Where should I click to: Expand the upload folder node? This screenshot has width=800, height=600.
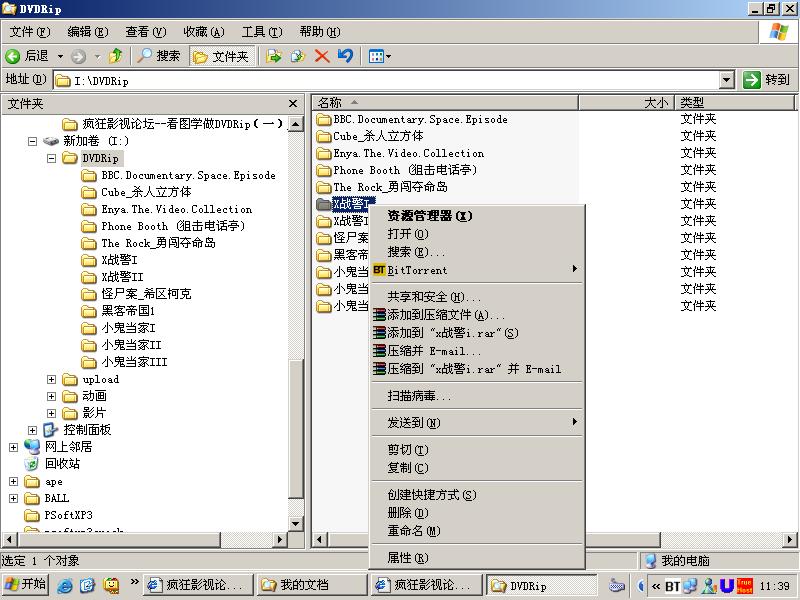tap(52, 380)
